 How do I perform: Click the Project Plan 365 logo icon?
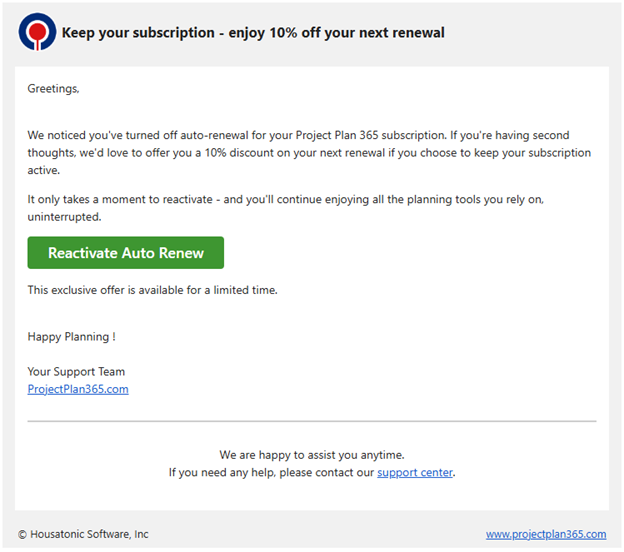point(37,32)
